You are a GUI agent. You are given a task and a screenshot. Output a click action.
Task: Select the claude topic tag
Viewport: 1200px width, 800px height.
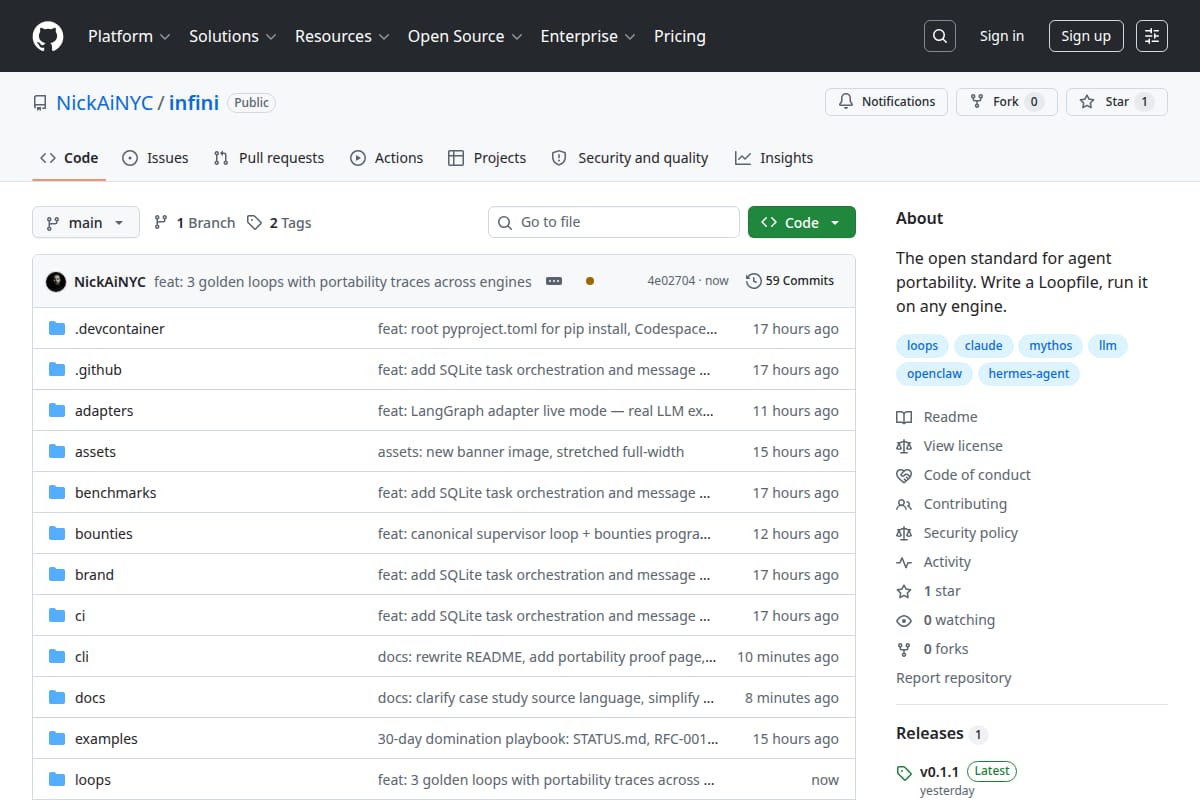coord(983,345)
